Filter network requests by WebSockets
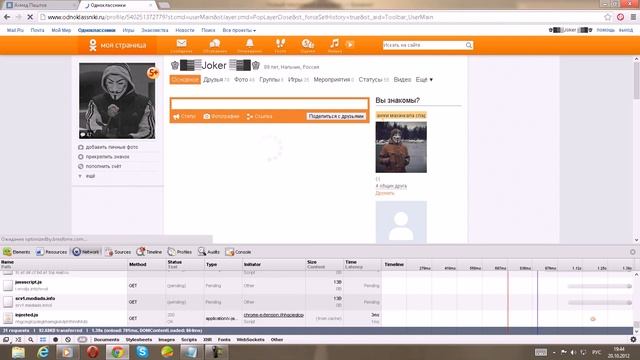Image resolution: width=640 pixels, height=360 pixels. point(250,340)
